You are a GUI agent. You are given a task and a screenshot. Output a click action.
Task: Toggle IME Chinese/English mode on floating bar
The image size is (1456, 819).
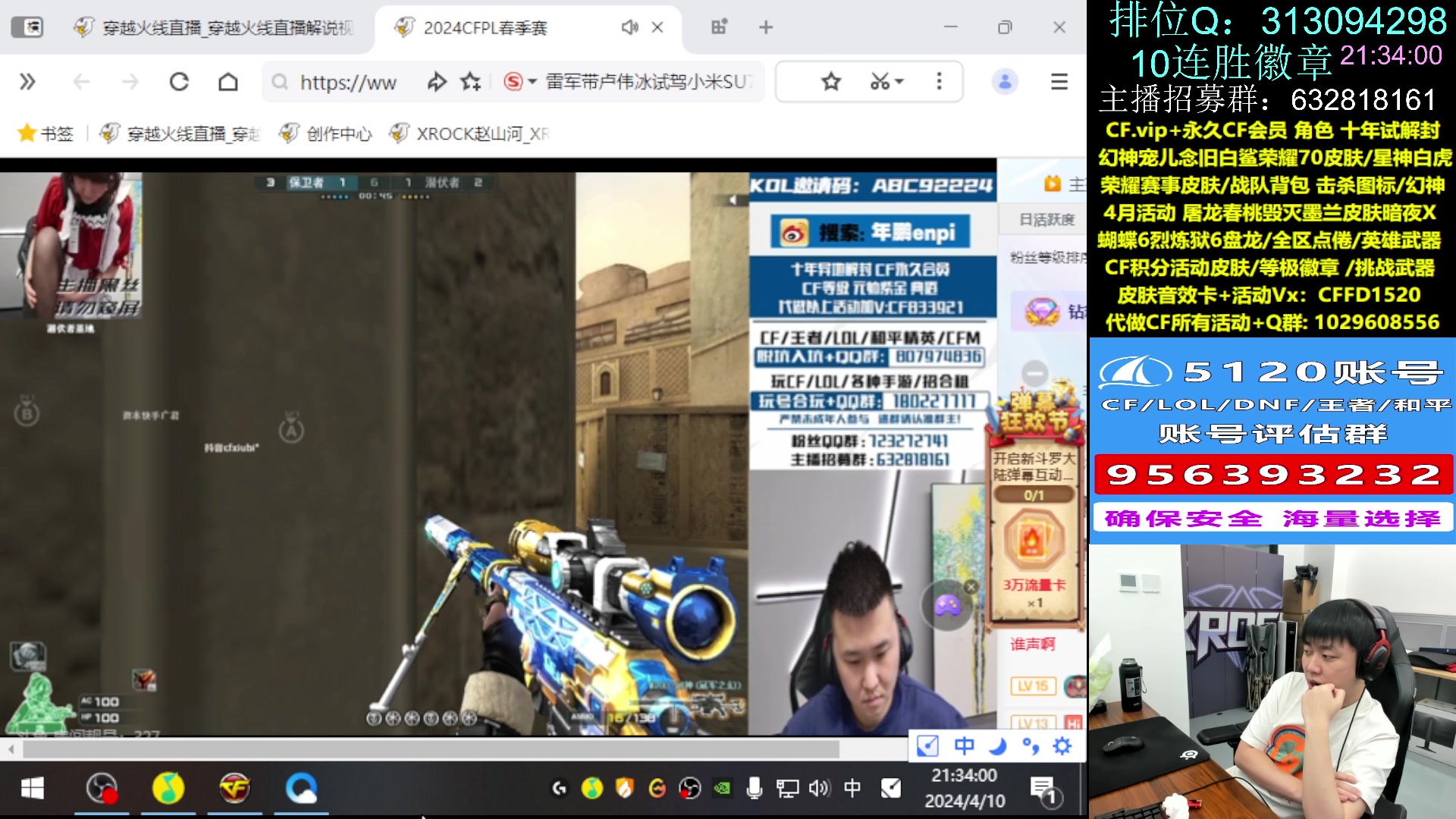[965, 746]
